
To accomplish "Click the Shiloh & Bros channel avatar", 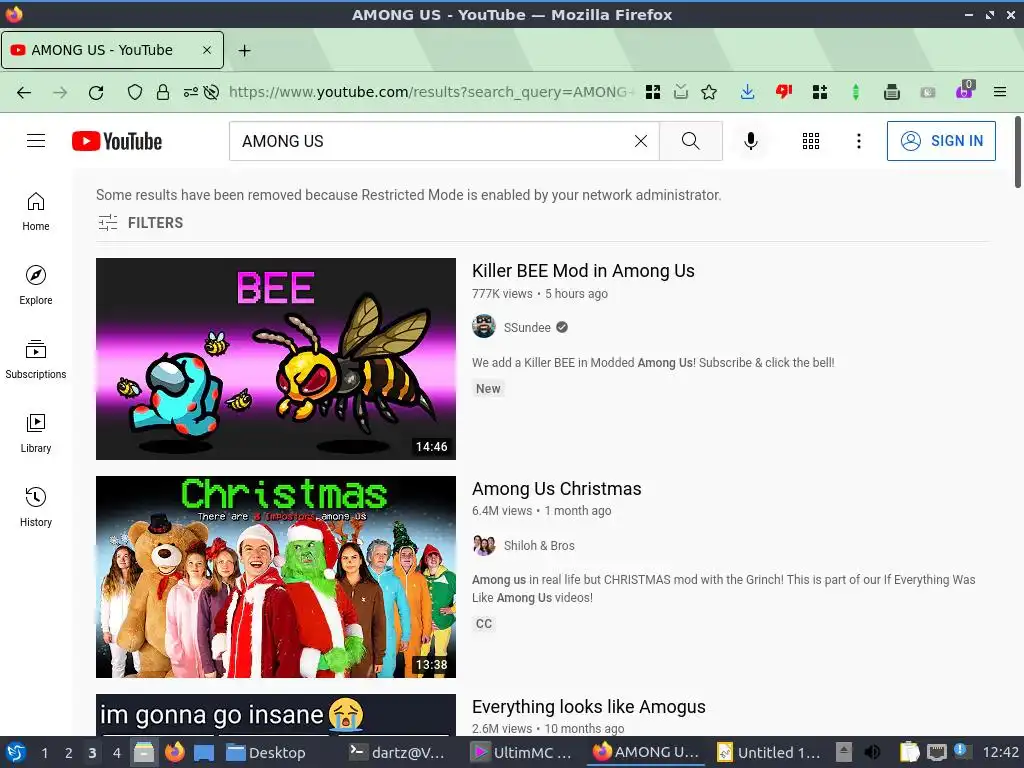I will point(484,545).
